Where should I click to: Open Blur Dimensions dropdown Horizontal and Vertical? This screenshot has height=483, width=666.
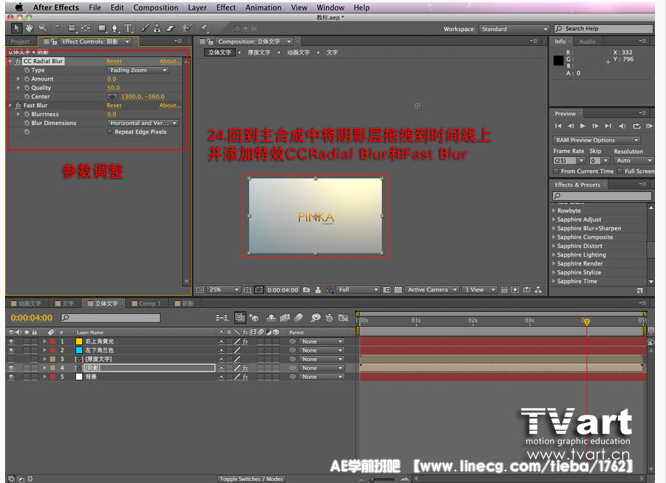pyautogui.click(x=143, y=123)
